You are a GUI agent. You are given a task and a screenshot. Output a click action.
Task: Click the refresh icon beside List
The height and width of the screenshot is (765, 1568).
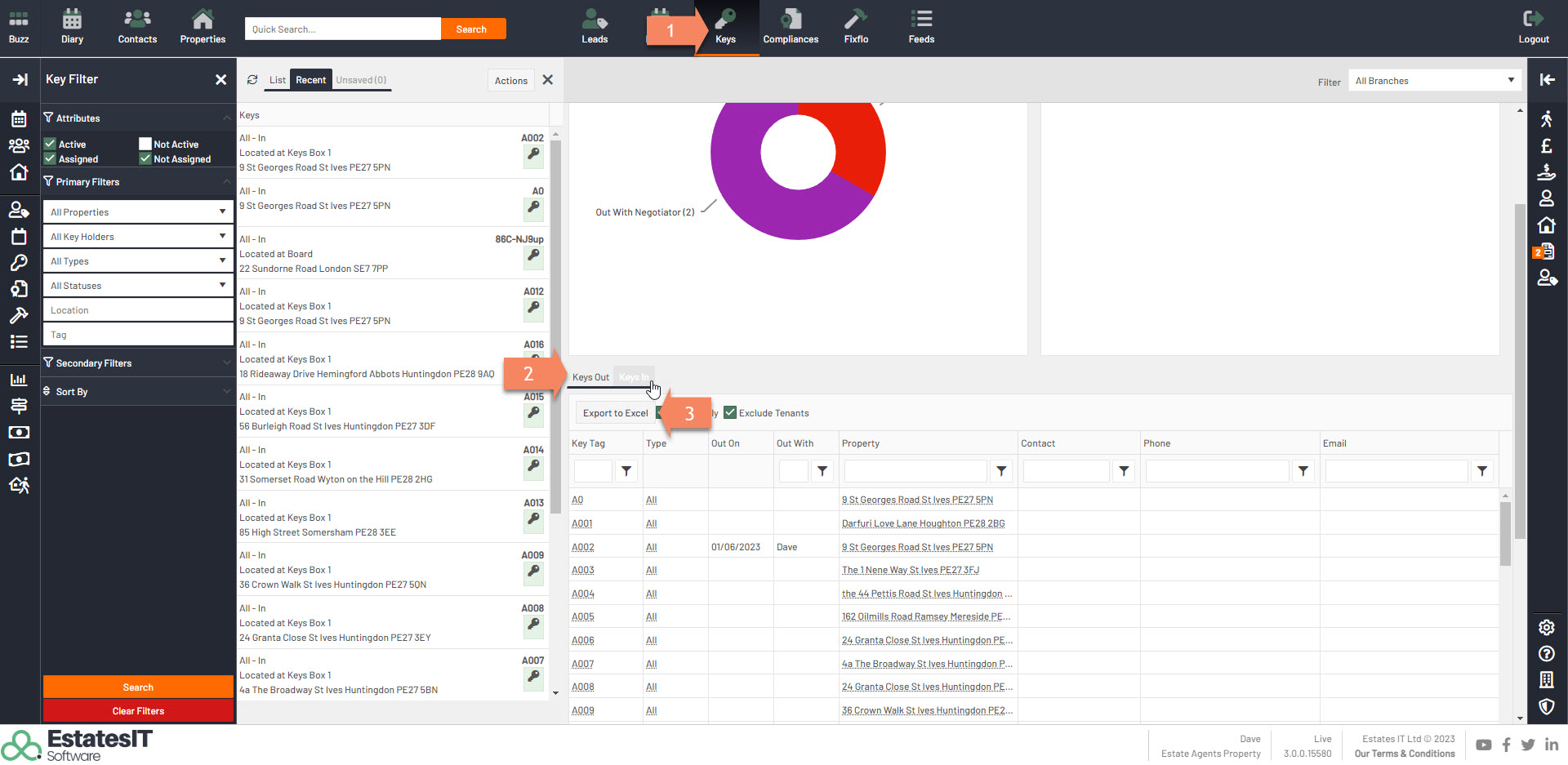tap(252, 80)
